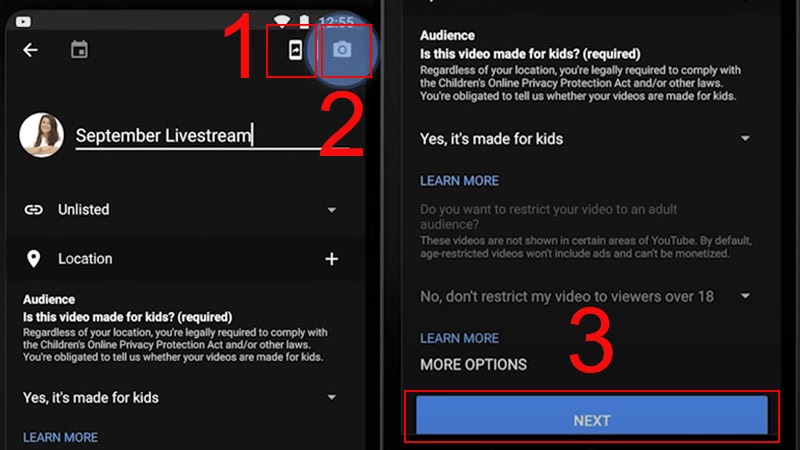Expand MORE OPTIONS
The width and height of the screenshot is (800, 450).
click(473, 364)
